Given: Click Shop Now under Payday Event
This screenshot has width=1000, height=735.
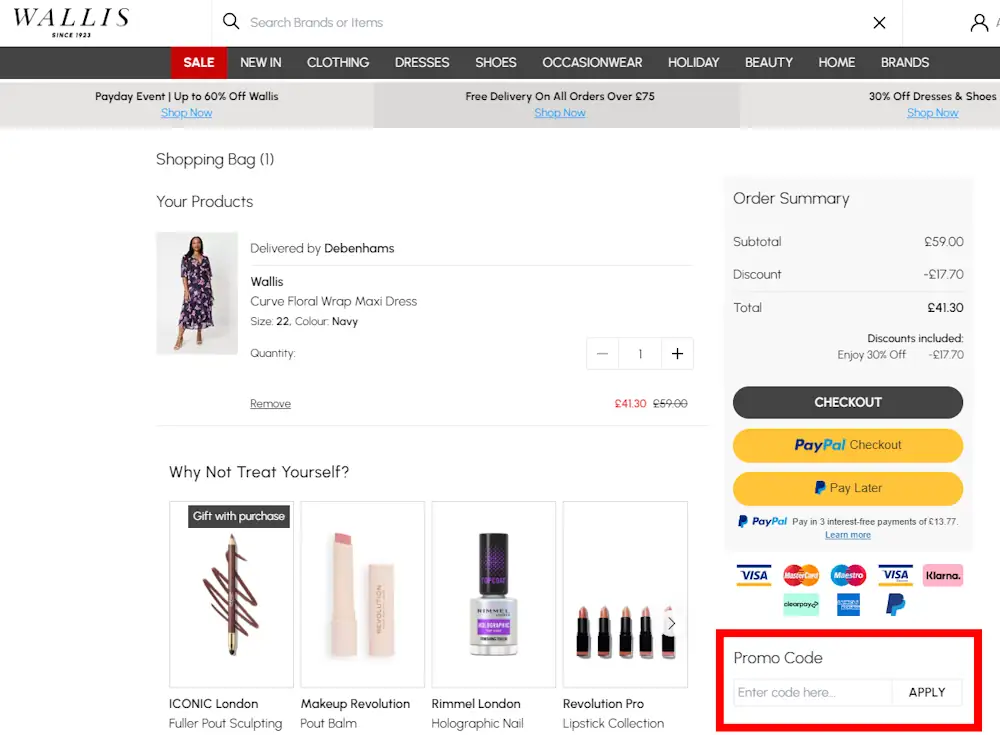Looking at the screenshot, I should [x=186, y=113].
